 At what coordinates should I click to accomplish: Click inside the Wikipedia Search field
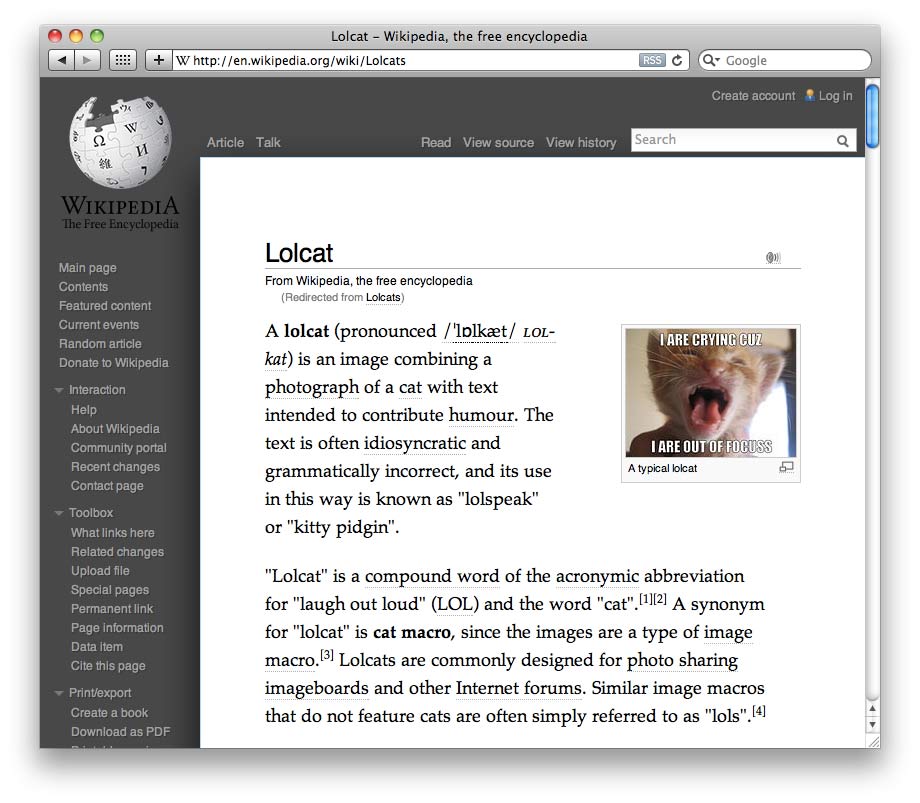[730, 140]
